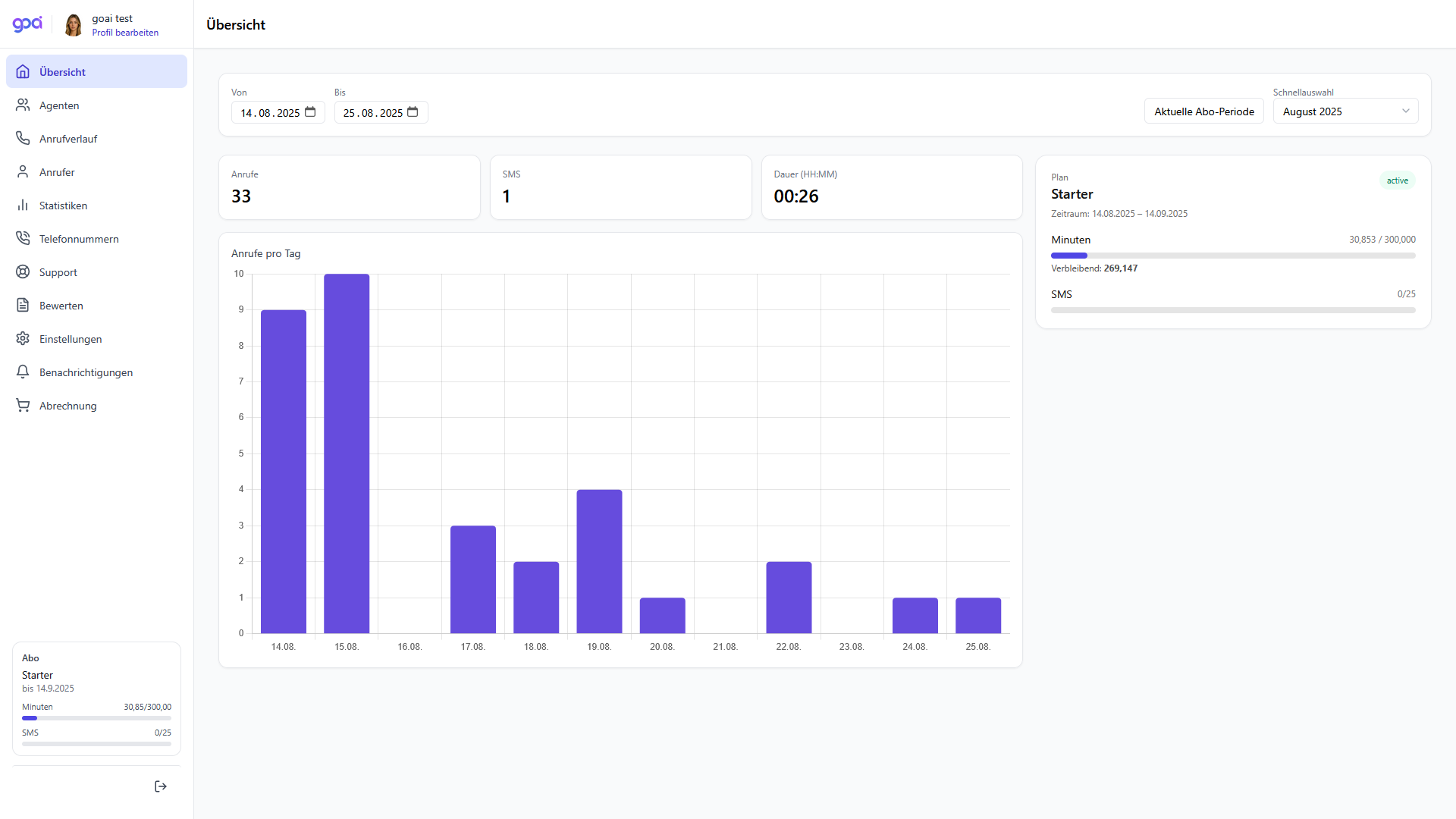This screenshot has width=1456, height=819.
Task: Click the Minuten progress bar in Plan card
Action: click(1232, 256)
